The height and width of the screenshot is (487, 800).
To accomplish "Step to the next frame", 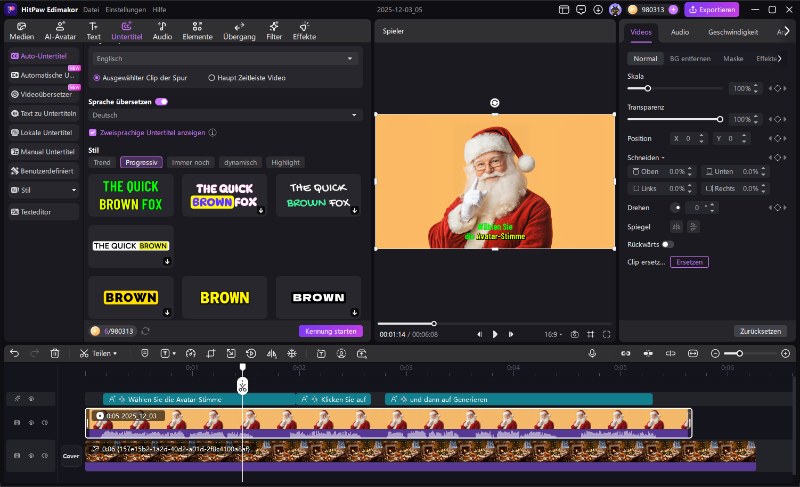I will (511, 335).
